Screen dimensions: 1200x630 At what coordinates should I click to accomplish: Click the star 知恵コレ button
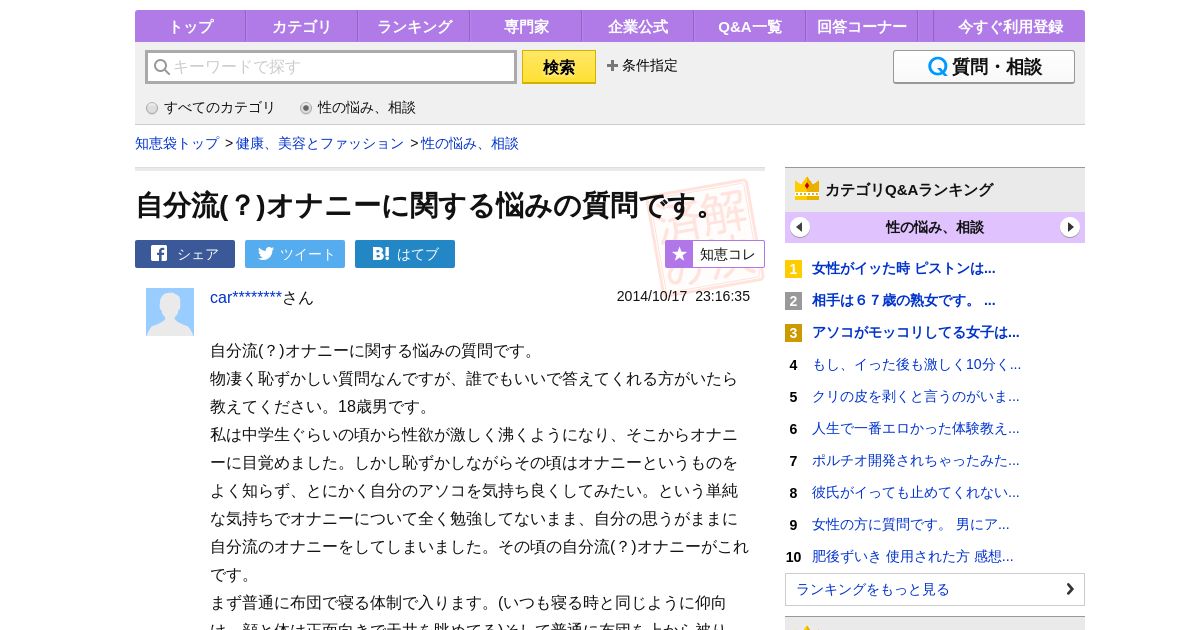715,254
